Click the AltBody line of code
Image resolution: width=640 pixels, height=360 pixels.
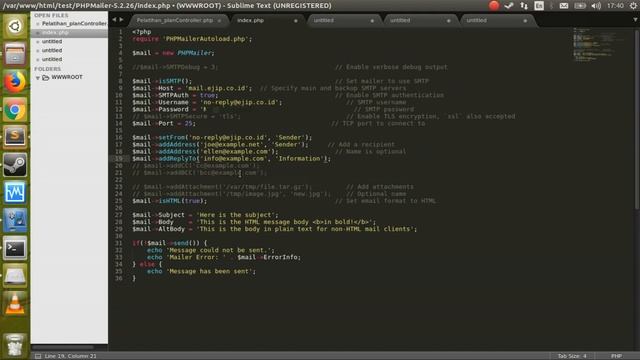pos(274,229)
